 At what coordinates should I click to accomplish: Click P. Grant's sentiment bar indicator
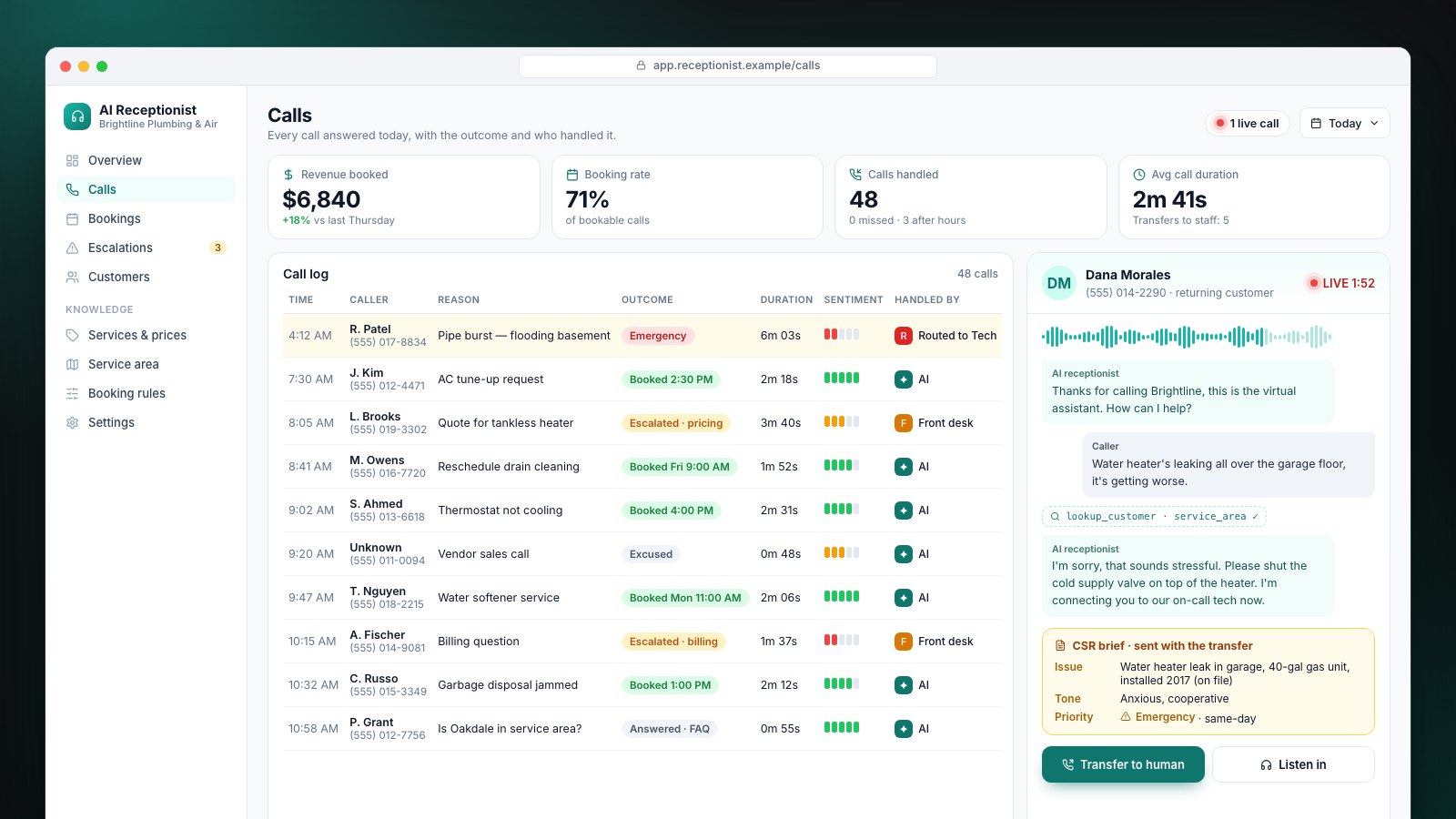click(842, 727)
